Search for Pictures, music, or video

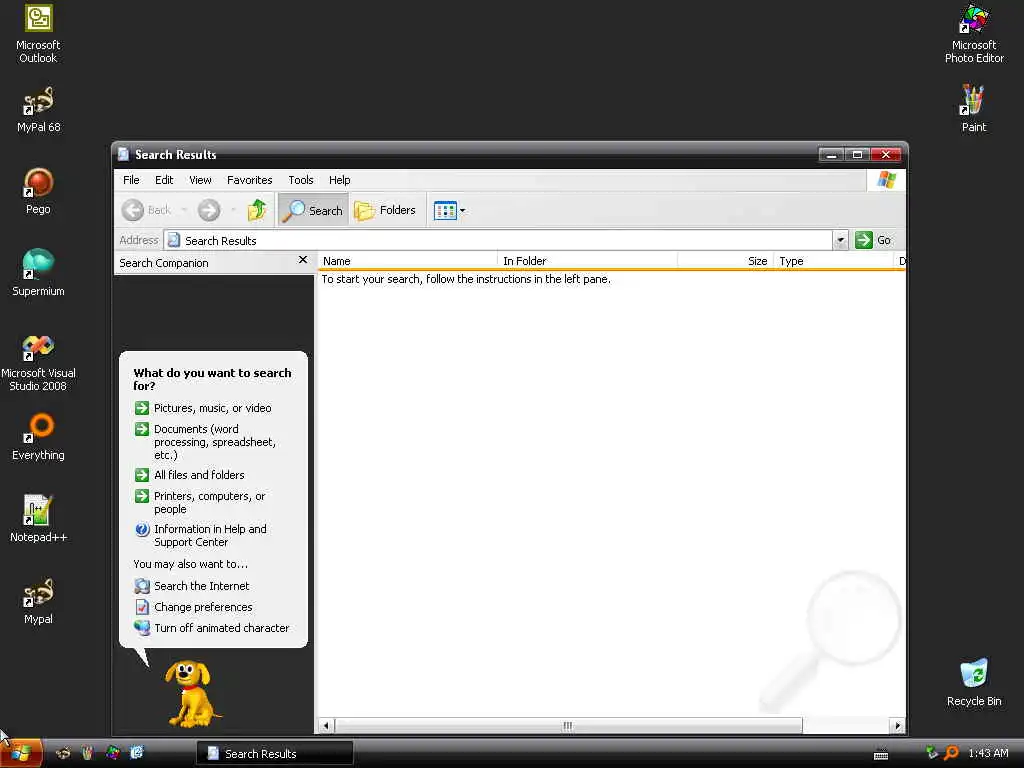click(203, 408)
